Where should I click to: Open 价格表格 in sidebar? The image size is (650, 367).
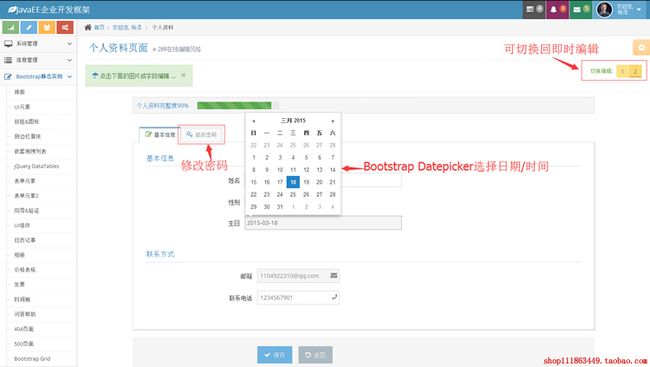pyautogui.click(x=25, y=270)
